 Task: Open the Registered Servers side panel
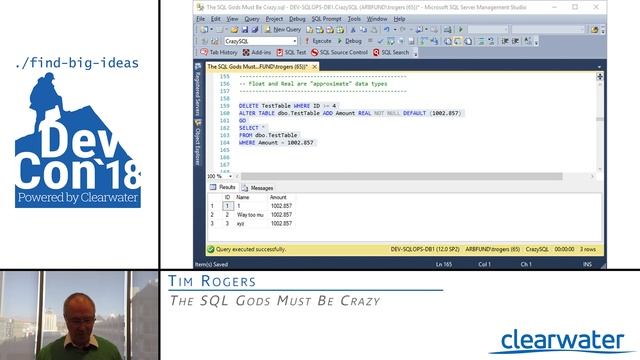click(x=198, y=89)
